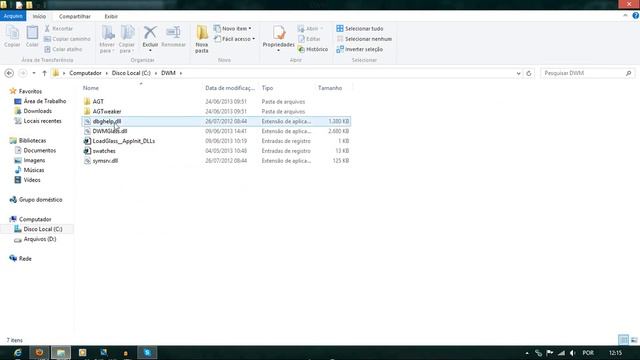This screenshot has height=360, width=640.
Task: Switch to the details view icon
Action: tap(623, 340)
